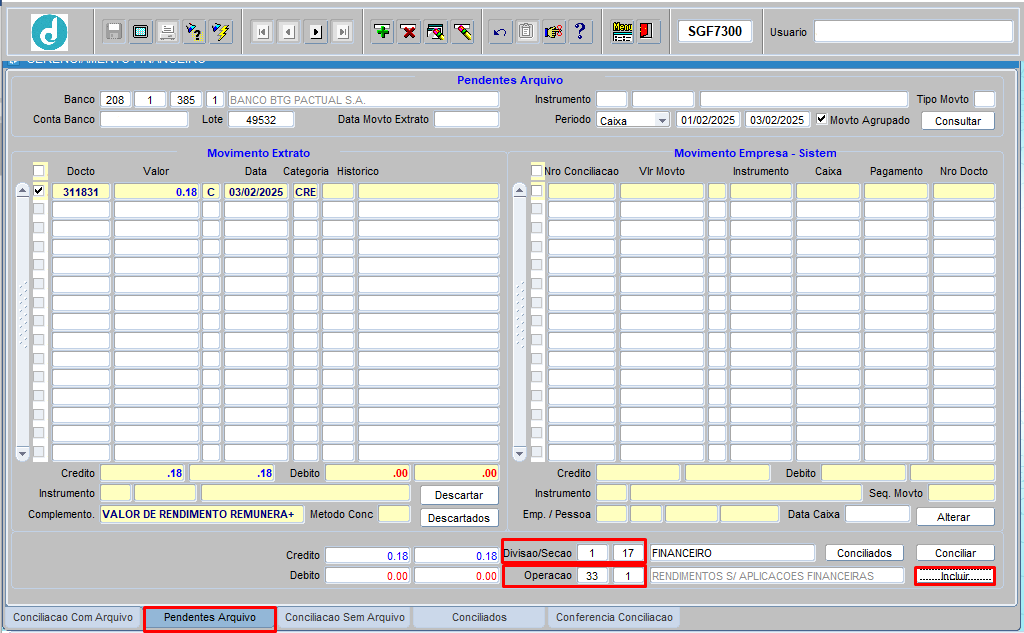This screenshot has height=633, width=1024.
Task: Toggle select-all checkbox beside Nro Conciliacao header
Action: coord(537,171)
